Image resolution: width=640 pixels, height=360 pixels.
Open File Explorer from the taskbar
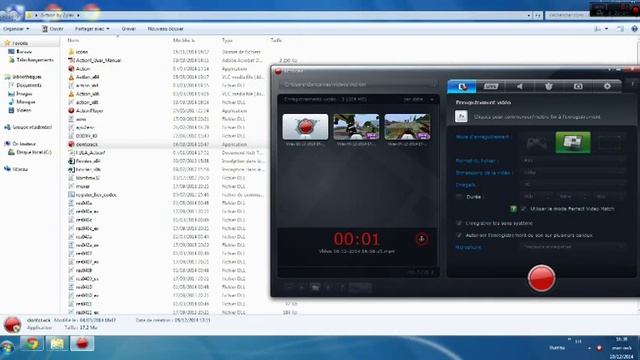coord(57,344)
